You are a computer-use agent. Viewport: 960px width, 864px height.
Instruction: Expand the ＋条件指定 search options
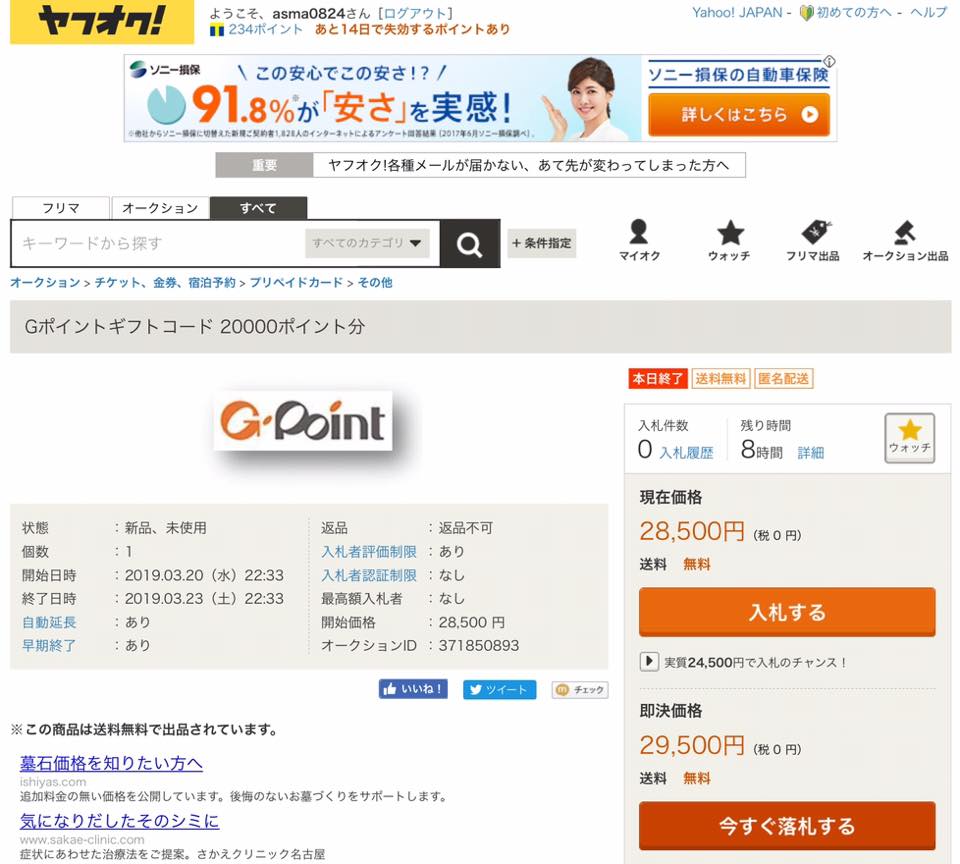542,243
